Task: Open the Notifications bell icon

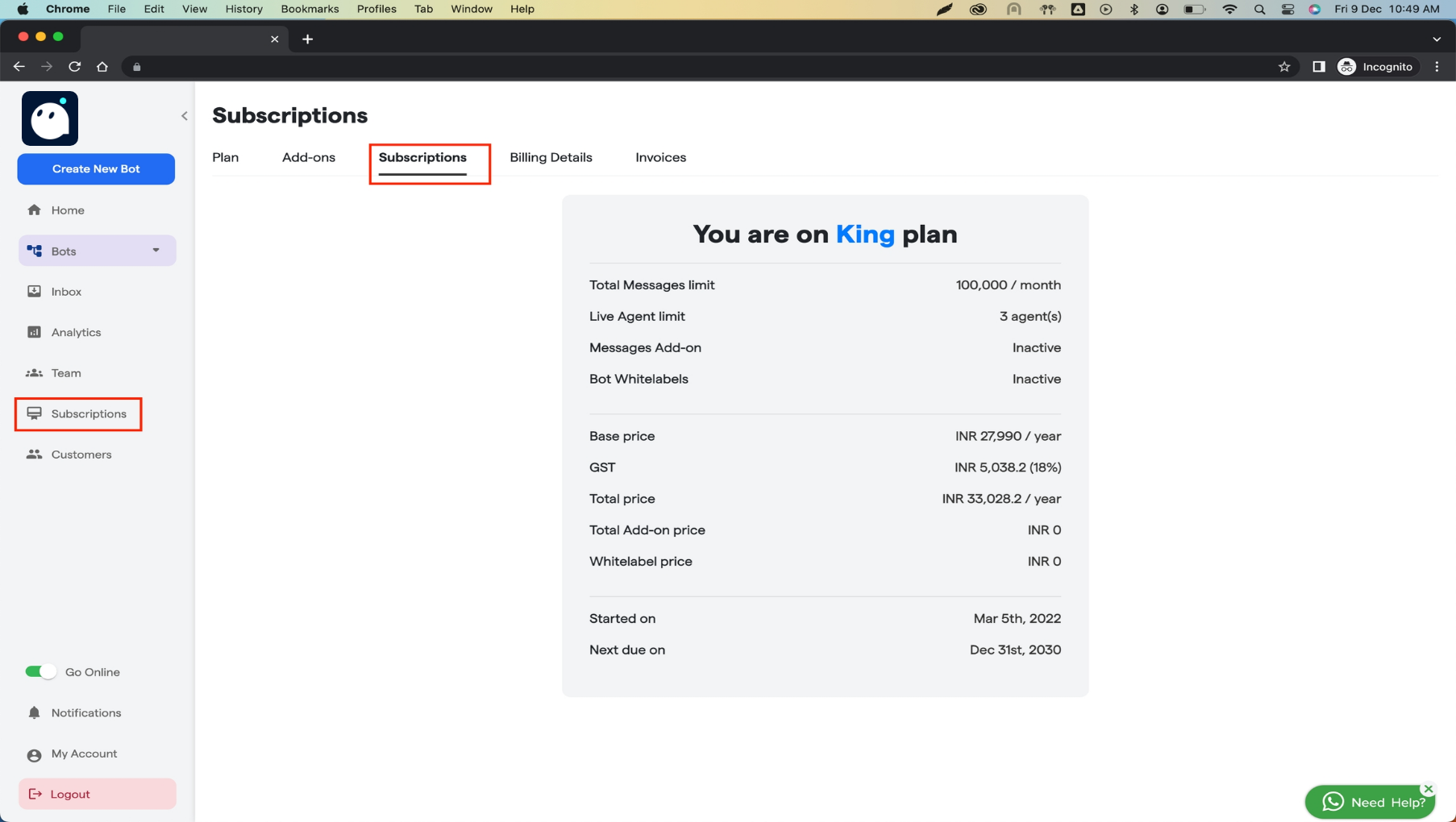Action: click(34, 713)
